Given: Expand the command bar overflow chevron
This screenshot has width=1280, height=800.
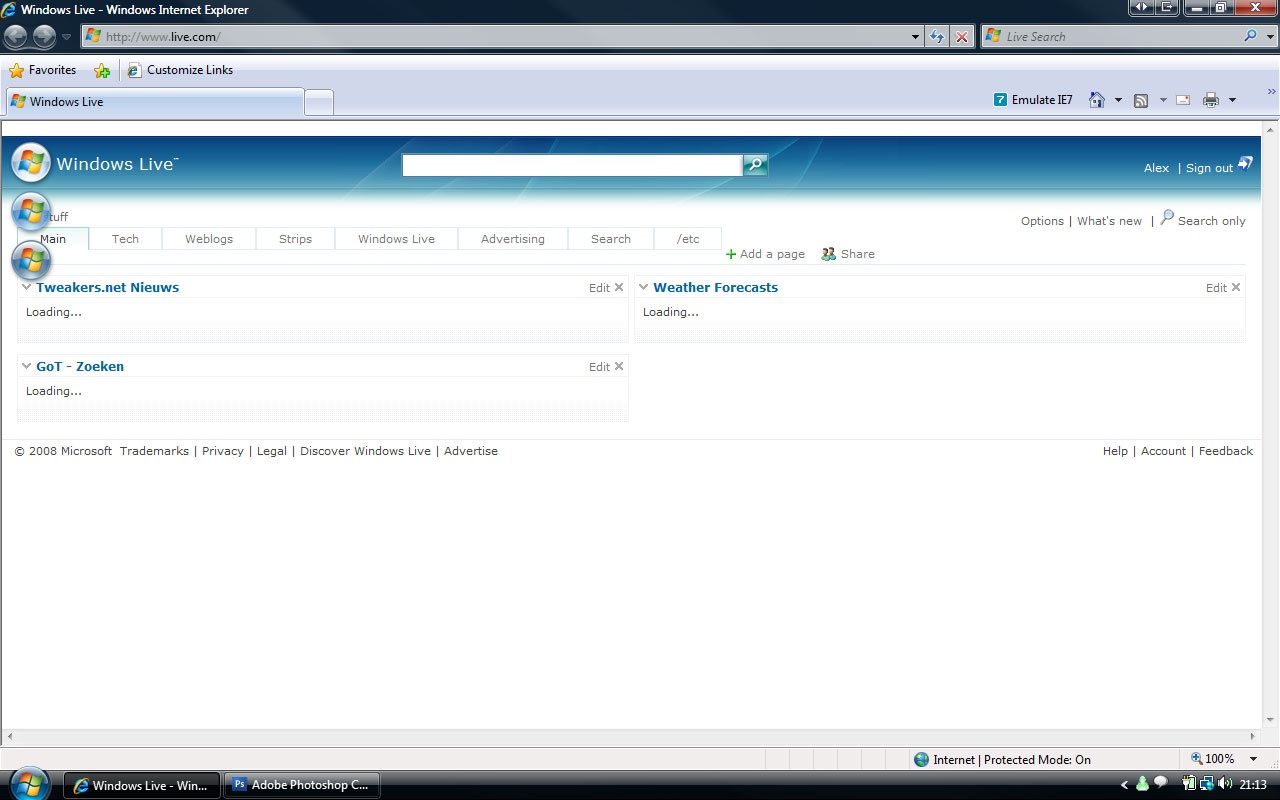Looking at the screenshot, I should [x=1272, y=91].
